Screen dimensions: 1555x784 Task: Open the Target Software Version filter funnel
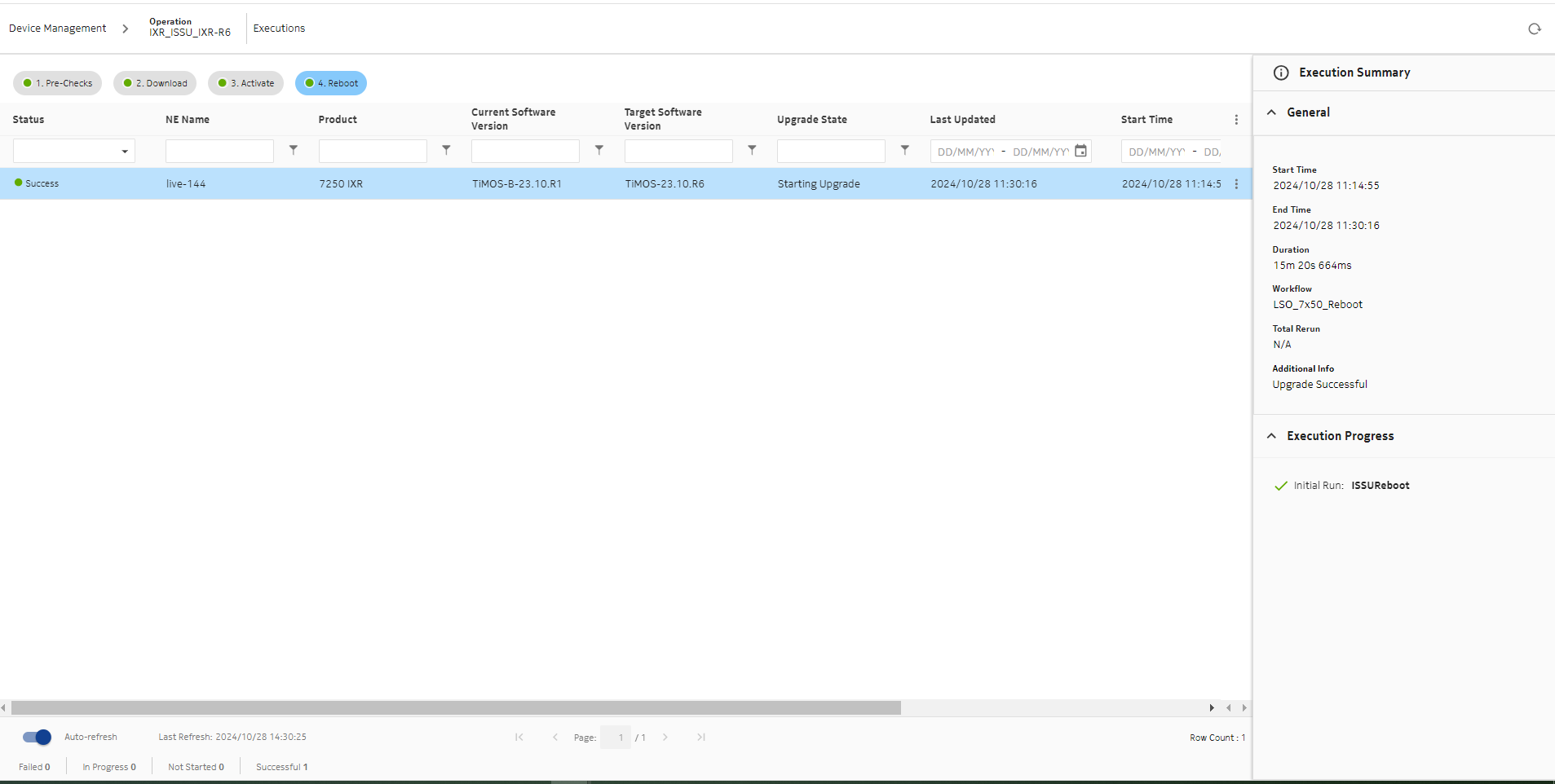click(x=752, y=150)
